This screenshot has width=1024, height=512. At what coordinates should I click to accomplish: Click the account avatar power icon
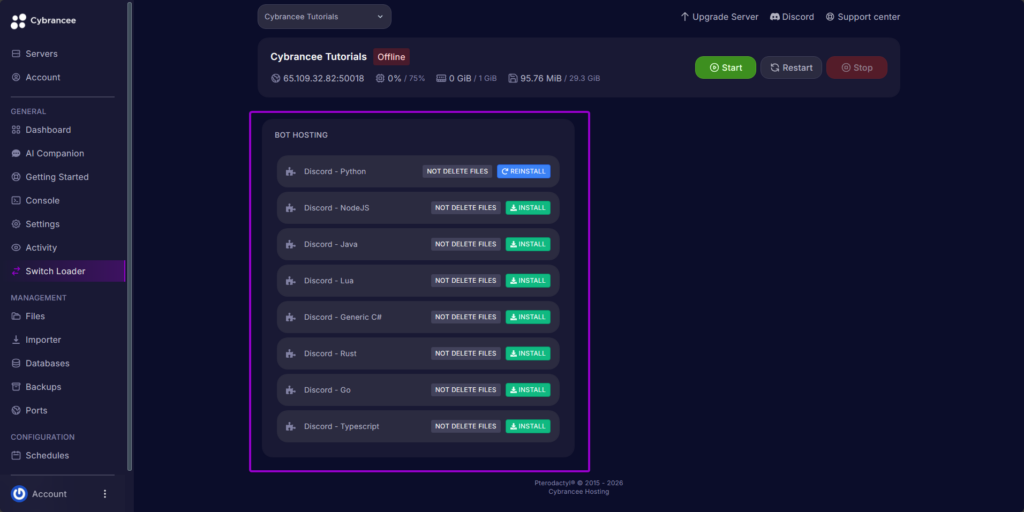coord(20,494)
